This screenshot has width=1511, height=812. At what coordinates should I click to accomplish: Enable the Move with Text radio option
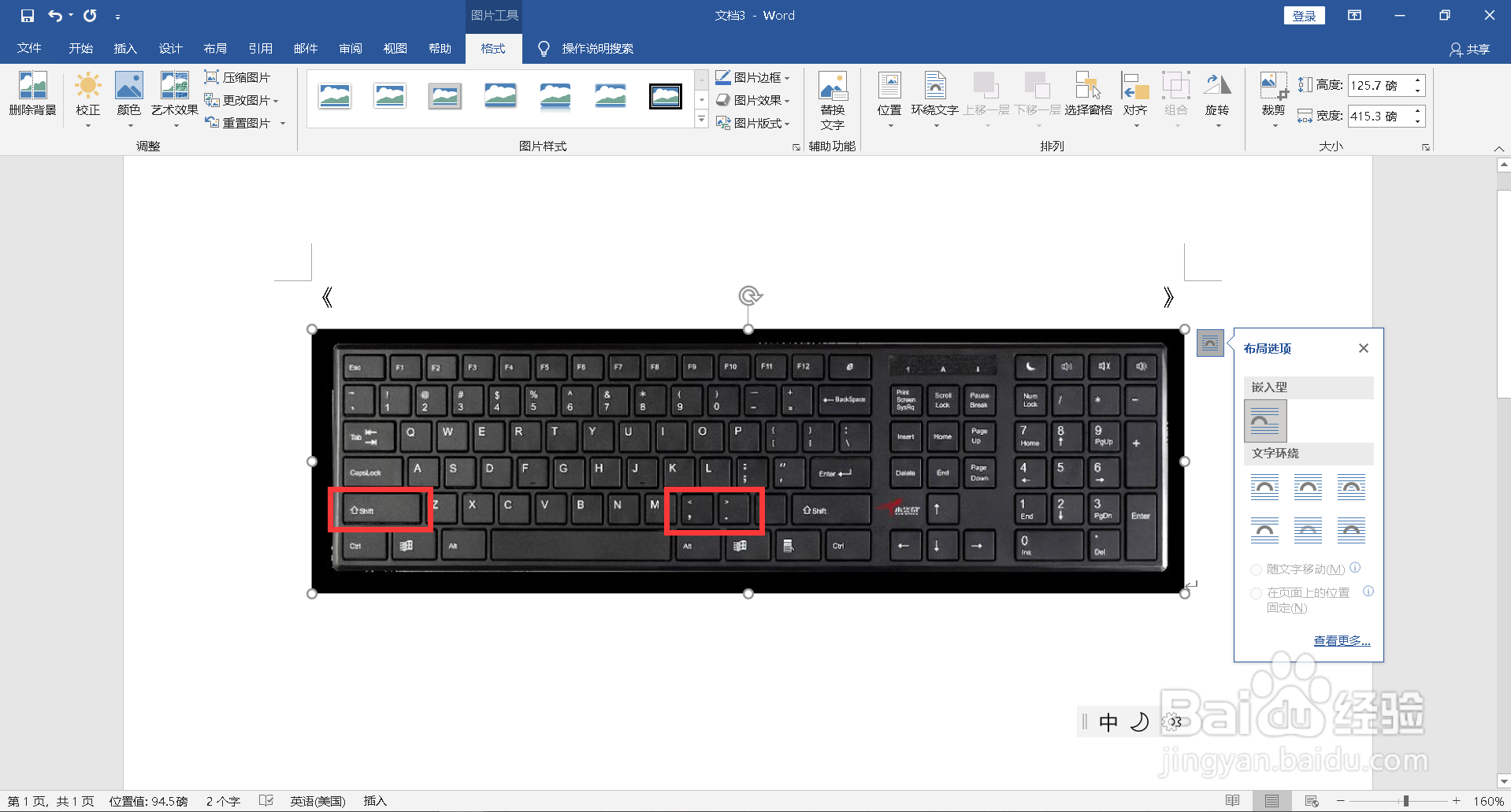click(1256, 569)
